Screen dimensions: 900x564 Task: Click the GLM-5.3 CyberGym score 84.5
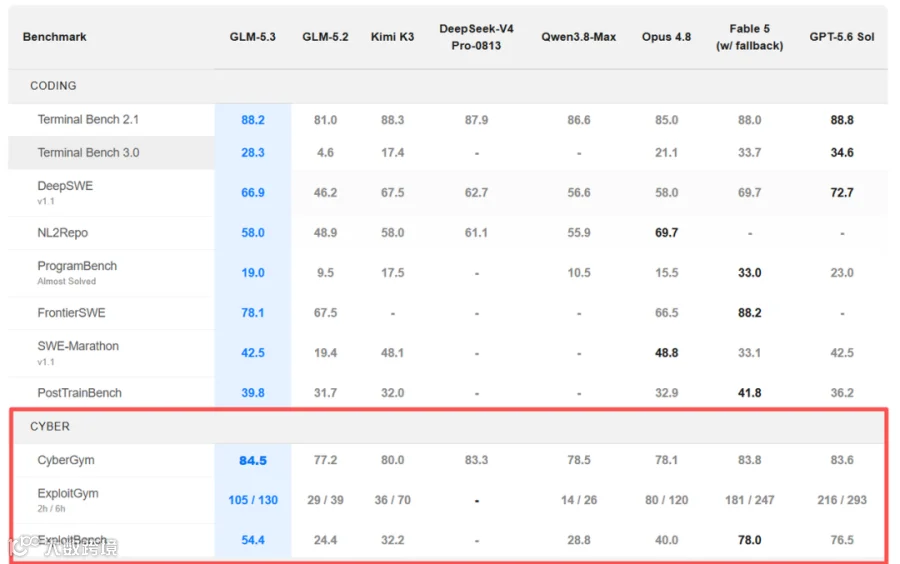[253, 461]
